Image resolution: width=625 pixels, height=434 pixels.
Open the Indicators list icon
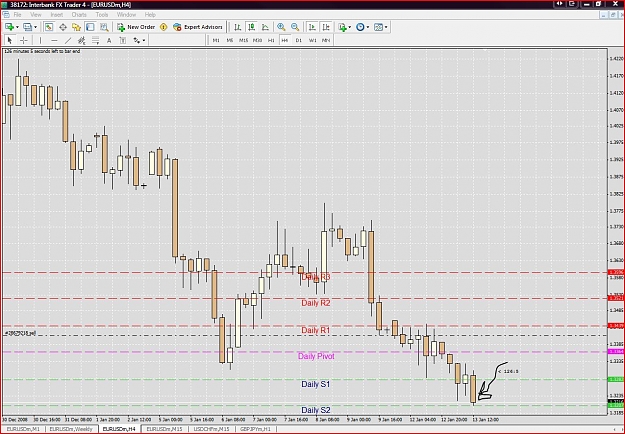coord(342,27)
